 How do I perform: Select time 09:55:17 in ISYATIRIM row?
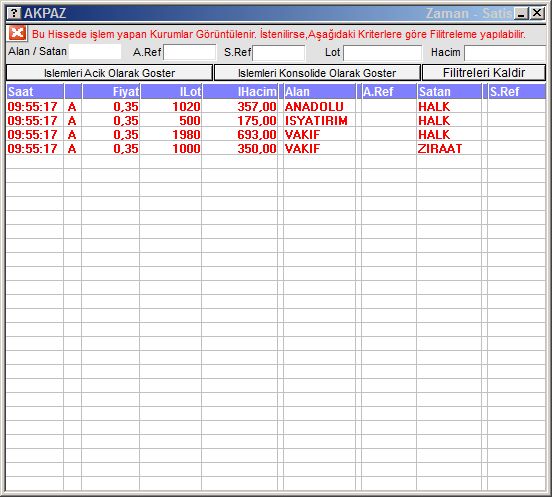35,120
